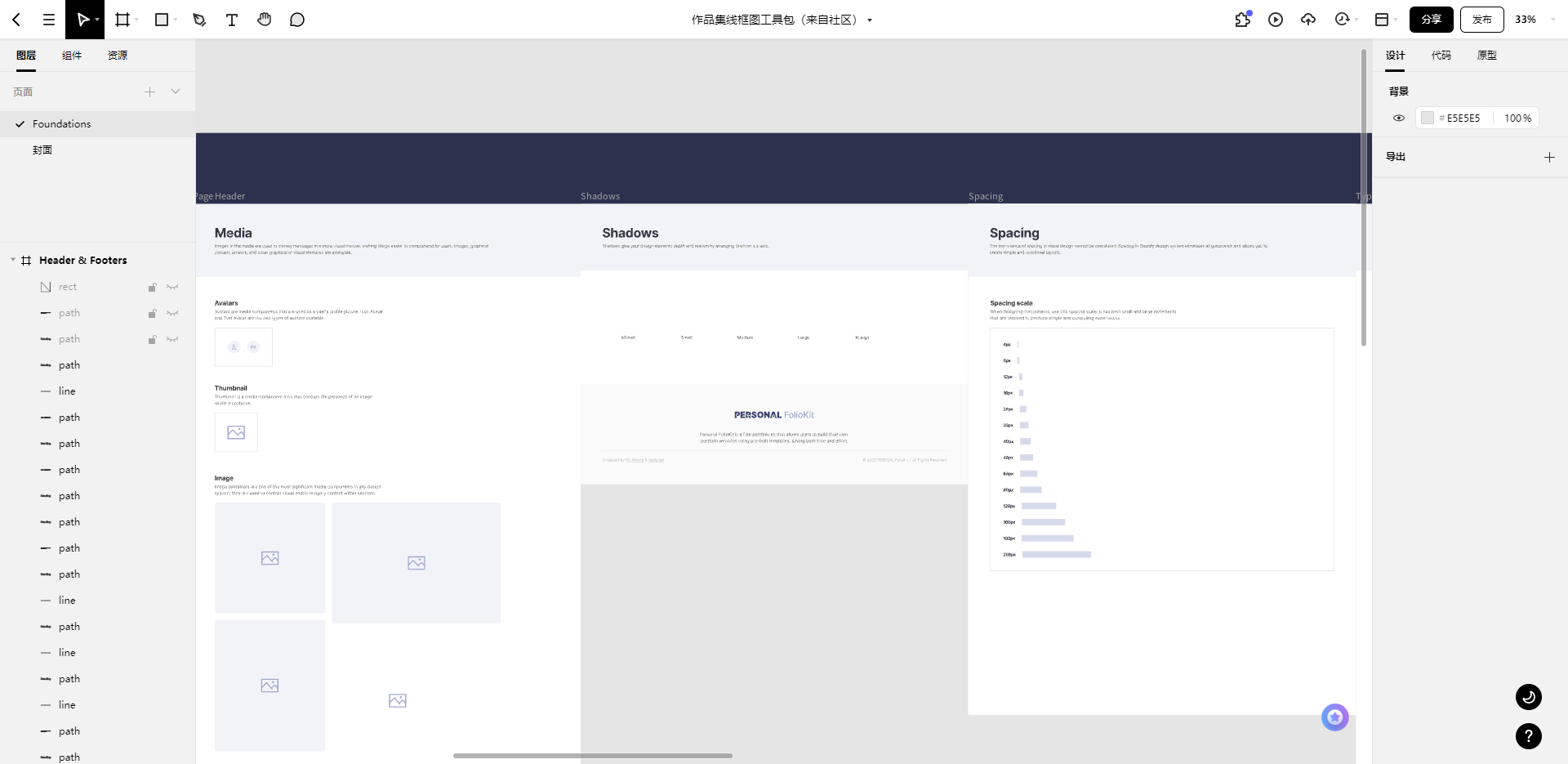Viewport: 1568px width, 764px height.
Task: Collapse the Header & Footers layer group
Action: [x=13, y=260]
